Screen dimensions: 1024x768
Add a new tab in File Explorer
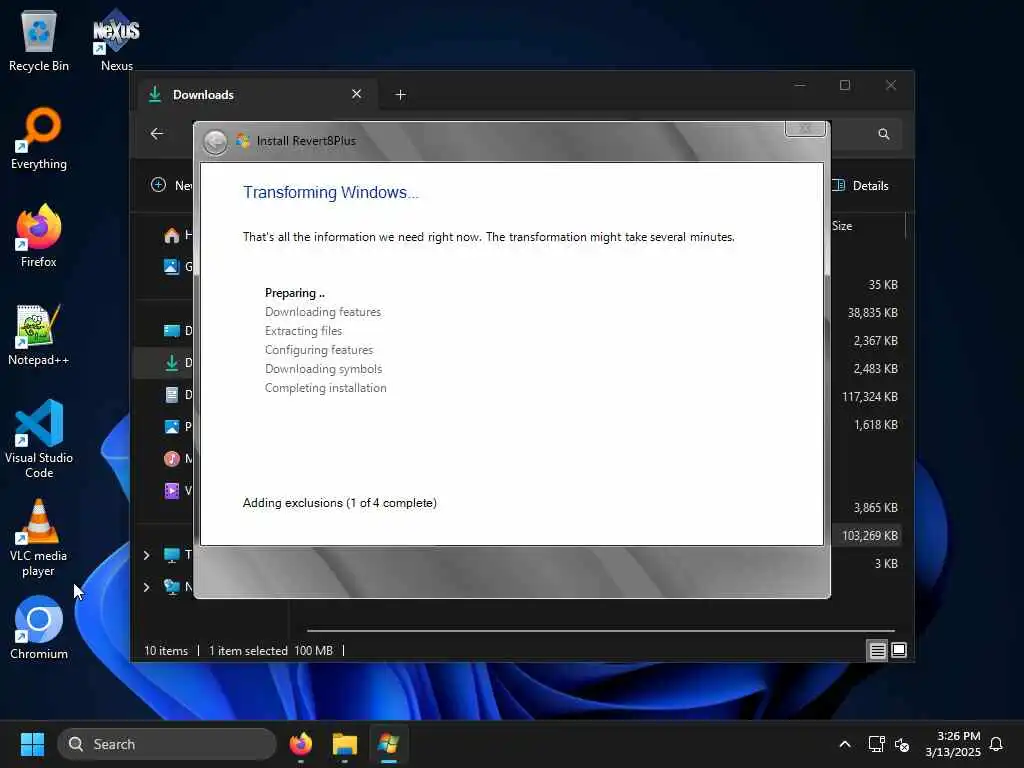click(400, 95)
